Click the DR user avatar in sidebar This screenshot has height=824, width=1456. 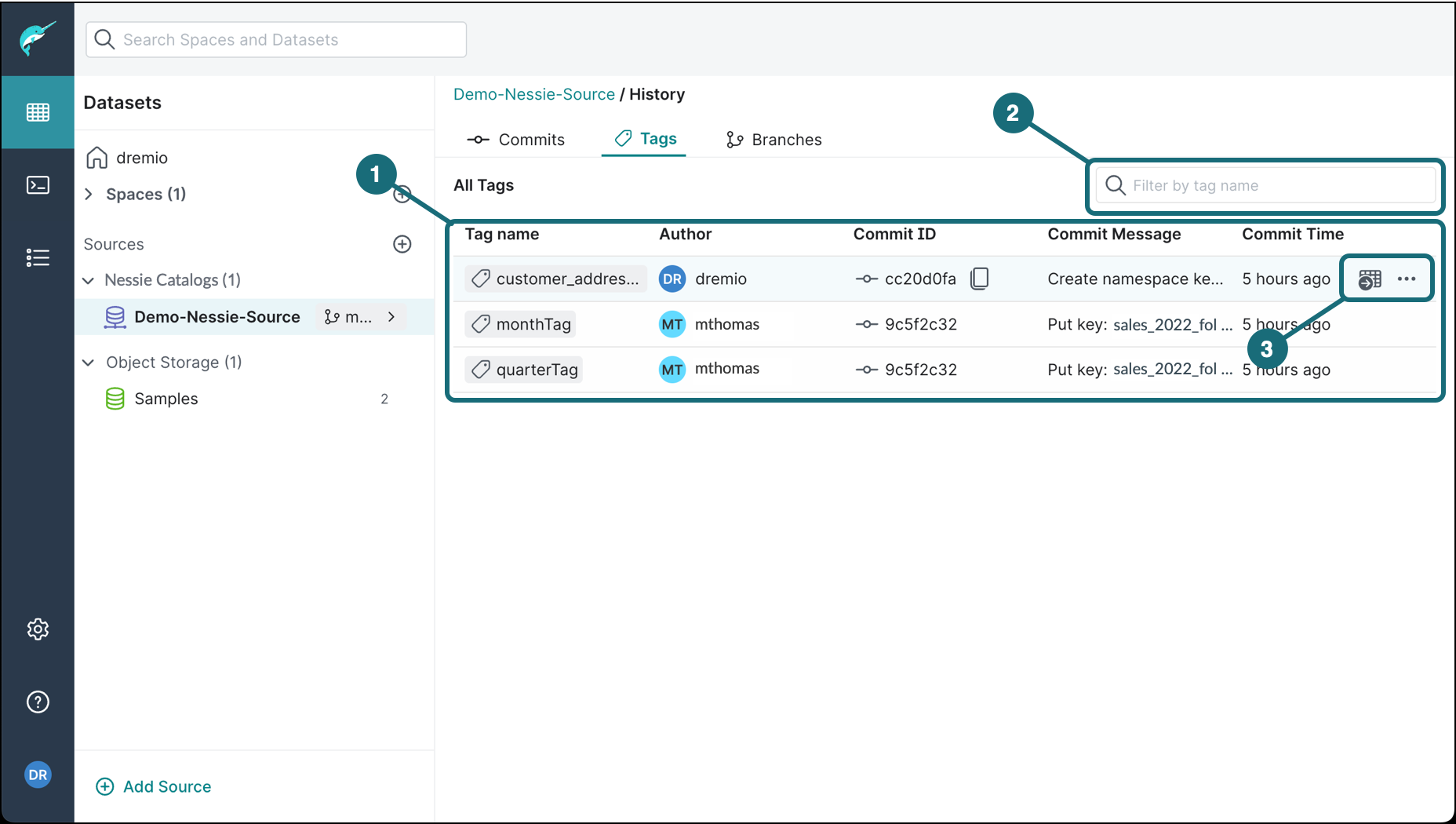point(38,775)
